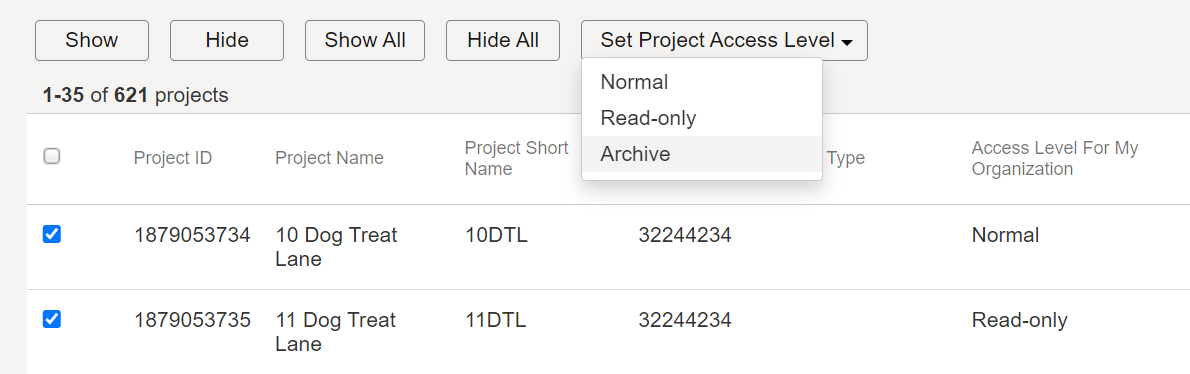This screenshot has width=1190, height=374.
Task: Click the Show button
Action: point(92,40)
